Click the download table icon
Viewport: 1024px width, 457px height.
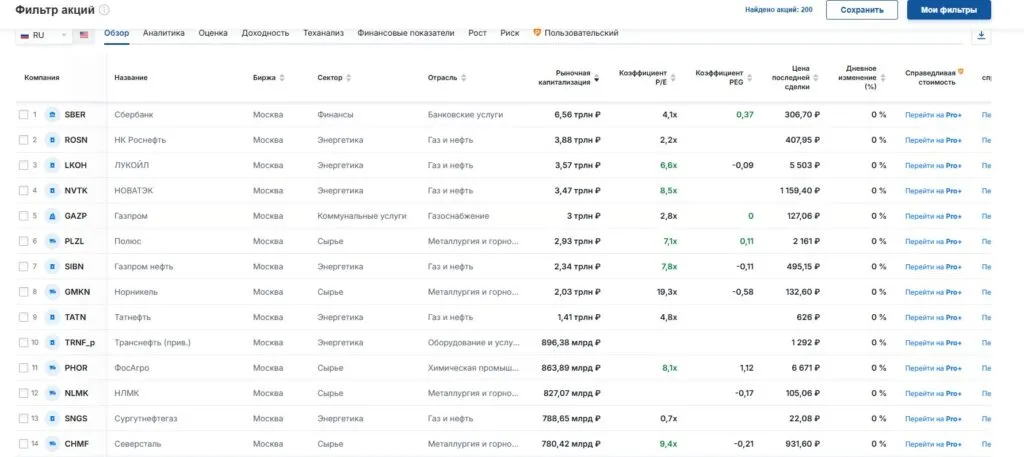[x=980, y=35]
